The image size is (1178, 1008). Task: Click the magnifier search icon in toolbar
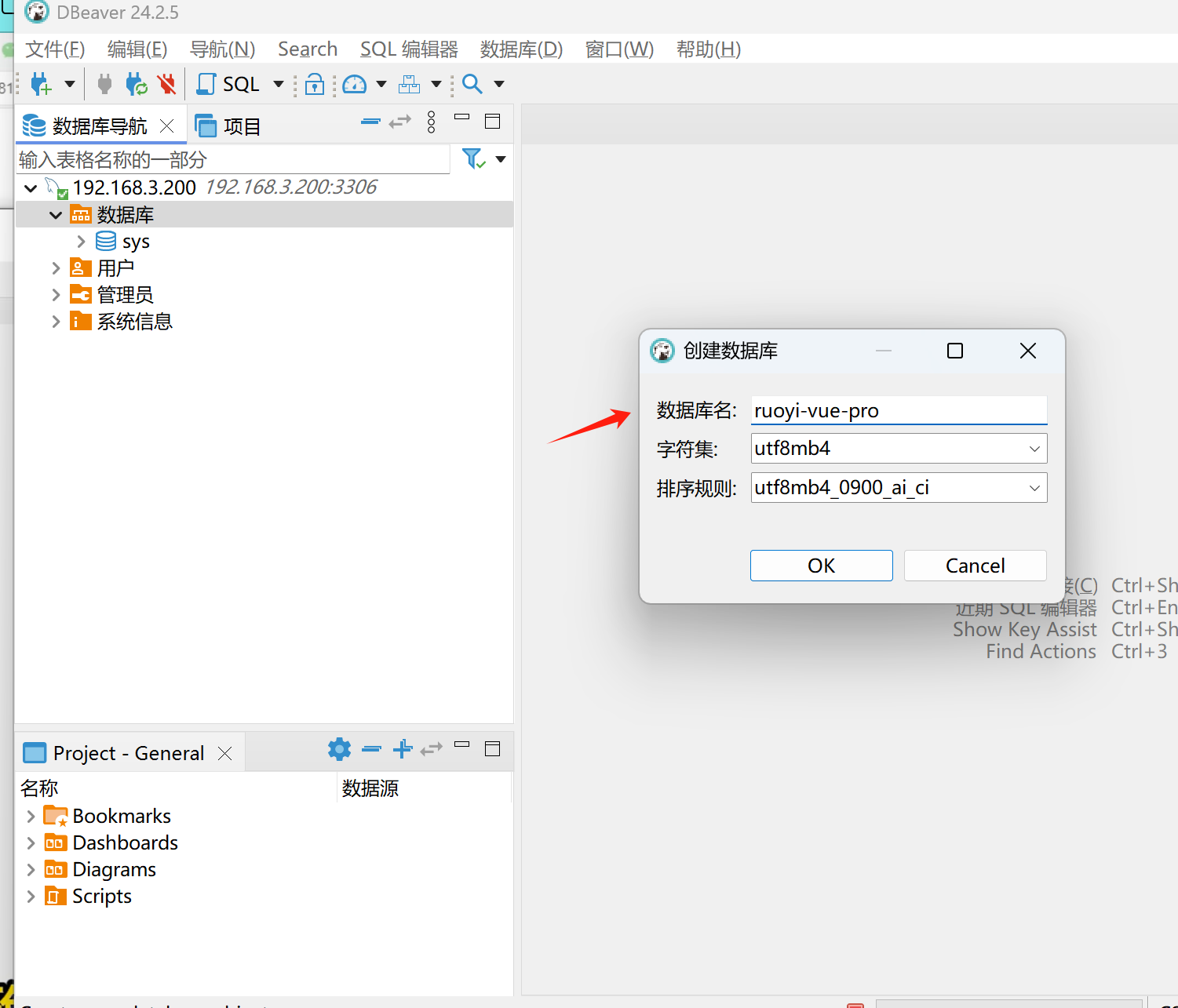(x=472, y=84)
